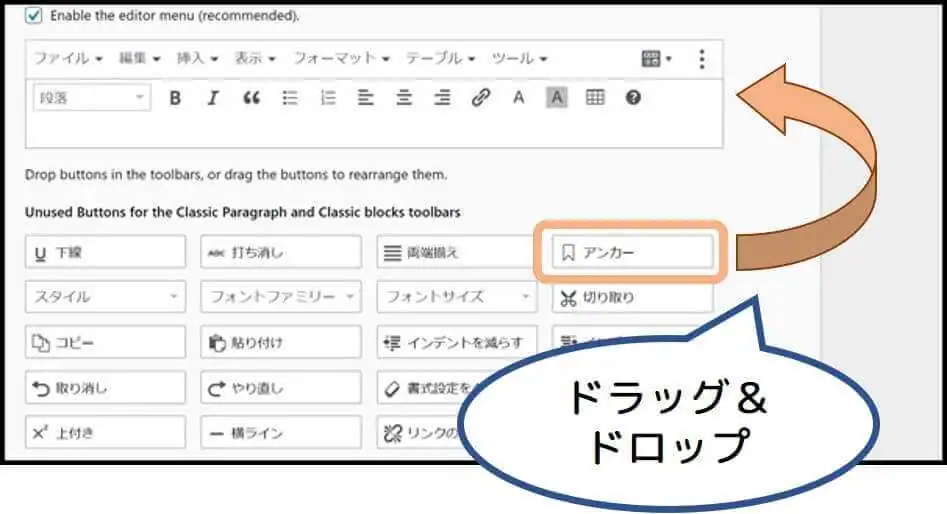Expand the スタイル dropdown
947x514 pixels.
[x=105, y=297]
